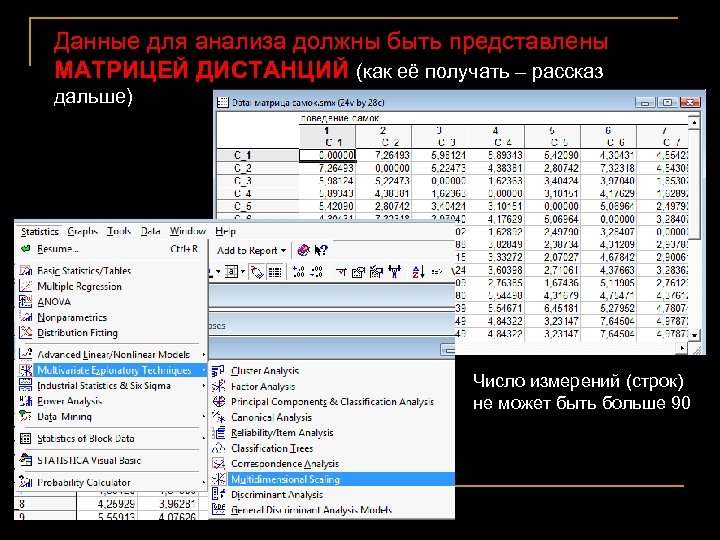Click the spreadsheet icon in data window title
Screen dimensions: 720x540
pos(223,102)
